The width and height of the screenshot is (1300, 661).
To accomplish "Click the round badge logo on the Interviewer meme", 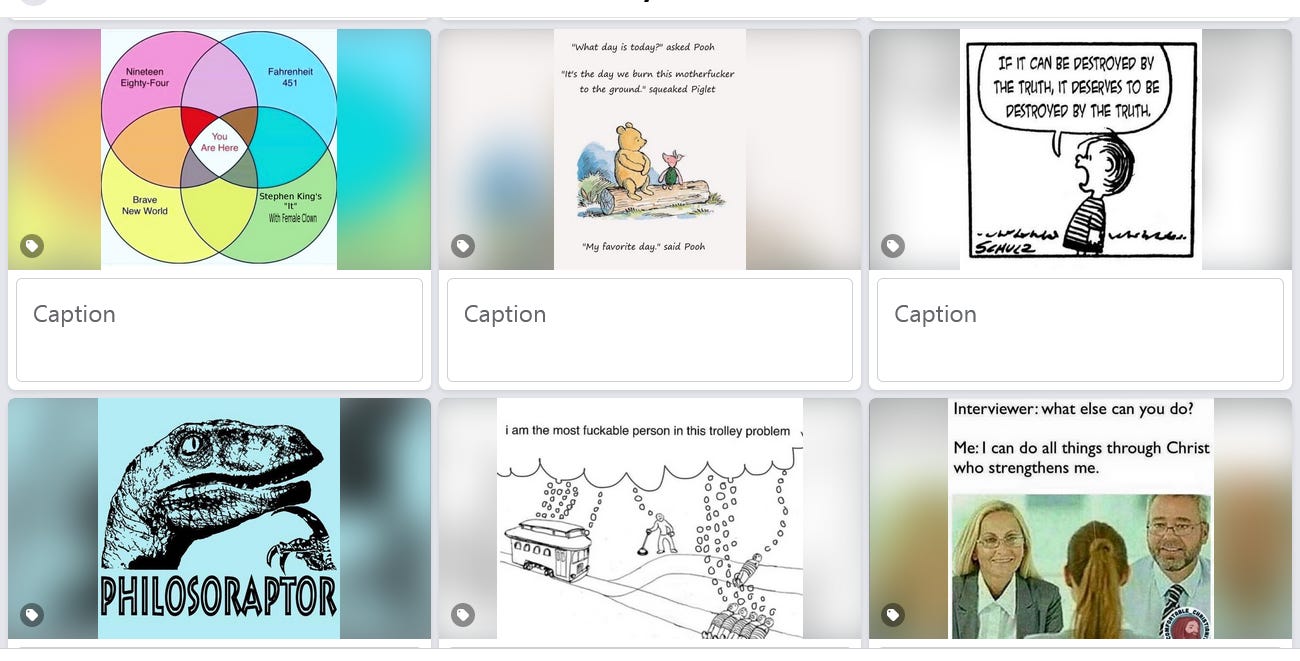I will (1186, 620).
